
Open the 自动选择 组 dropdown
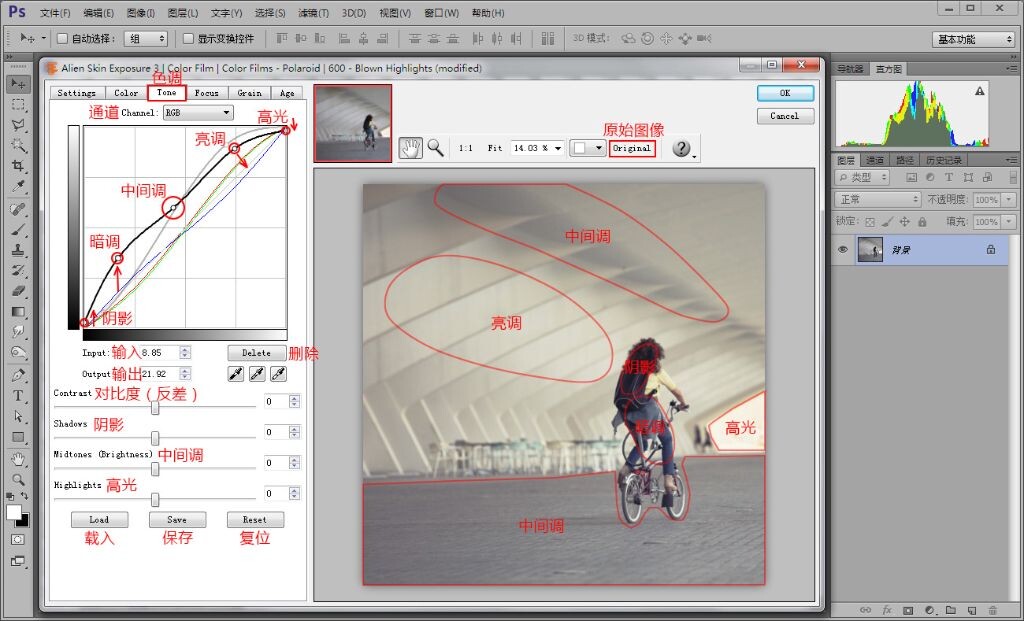click(146, 39)
